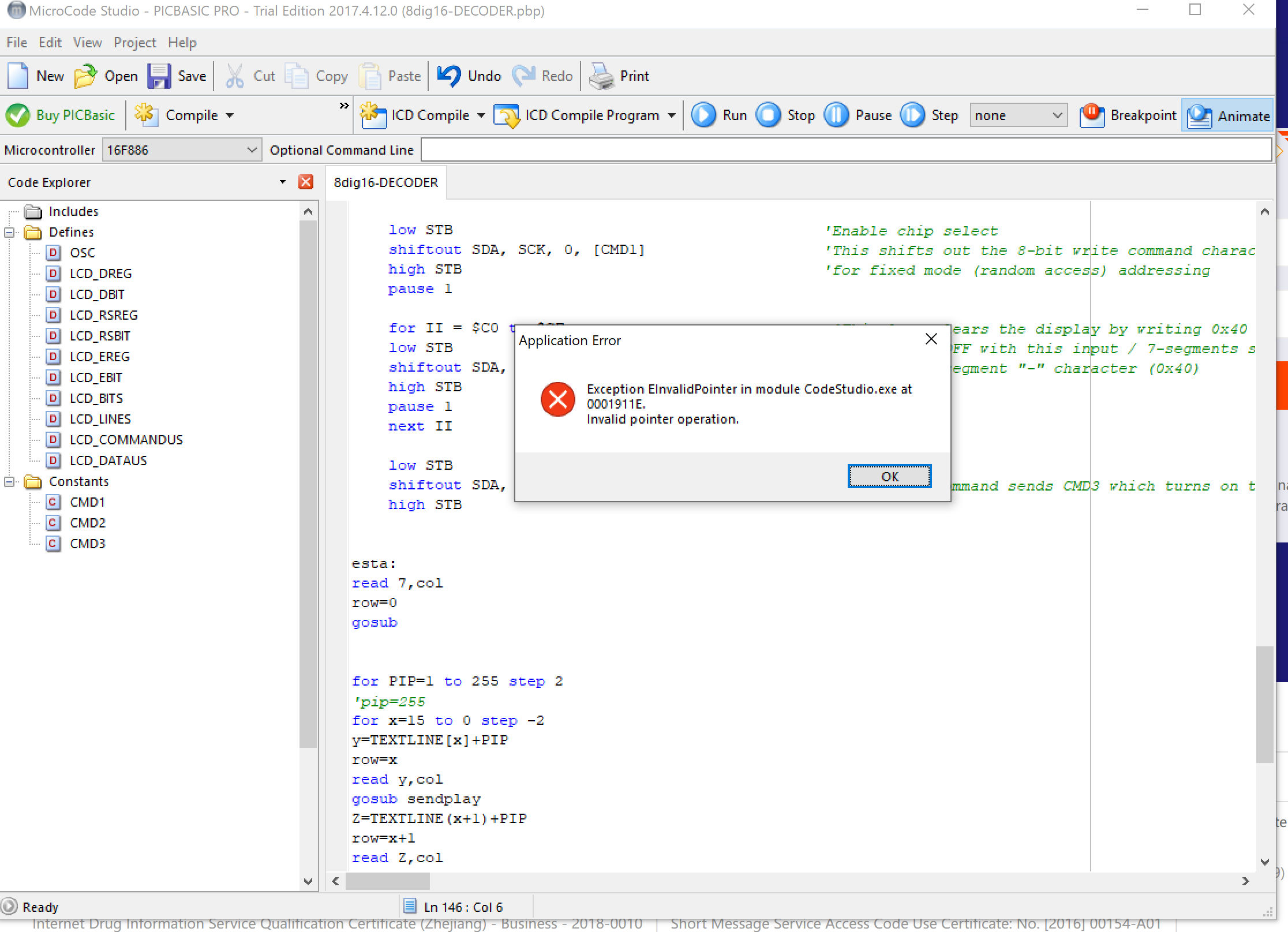Open the File menu
Image resolution: width=1288 pixels, height=932 pixels.
click(16, 42)
